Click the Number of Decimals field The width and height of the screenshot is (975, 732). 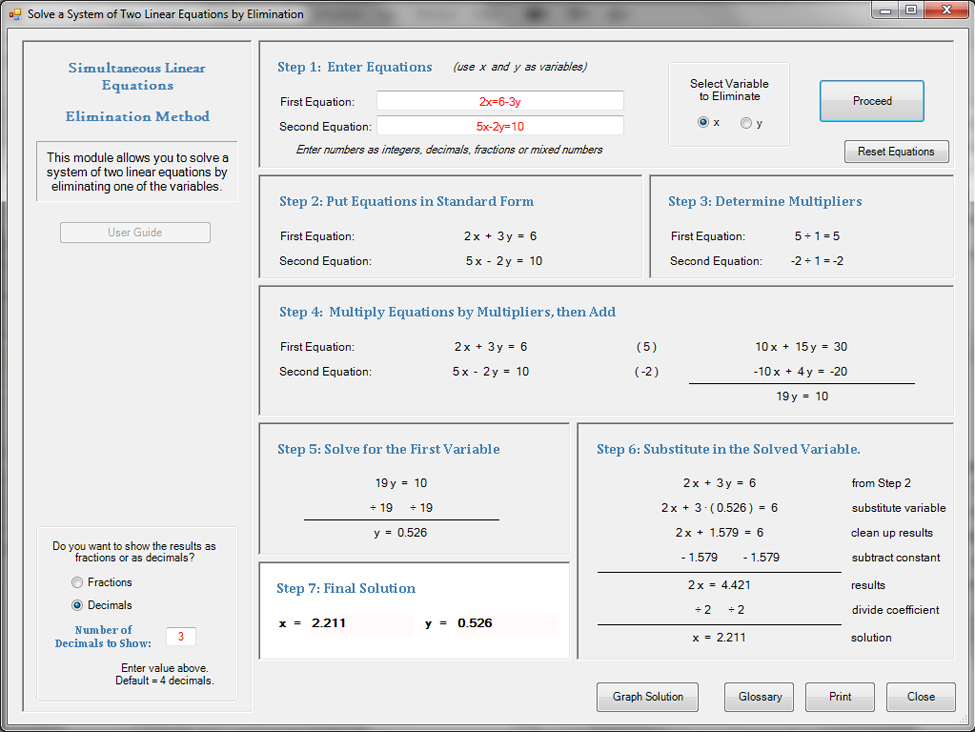click(181, 637)
